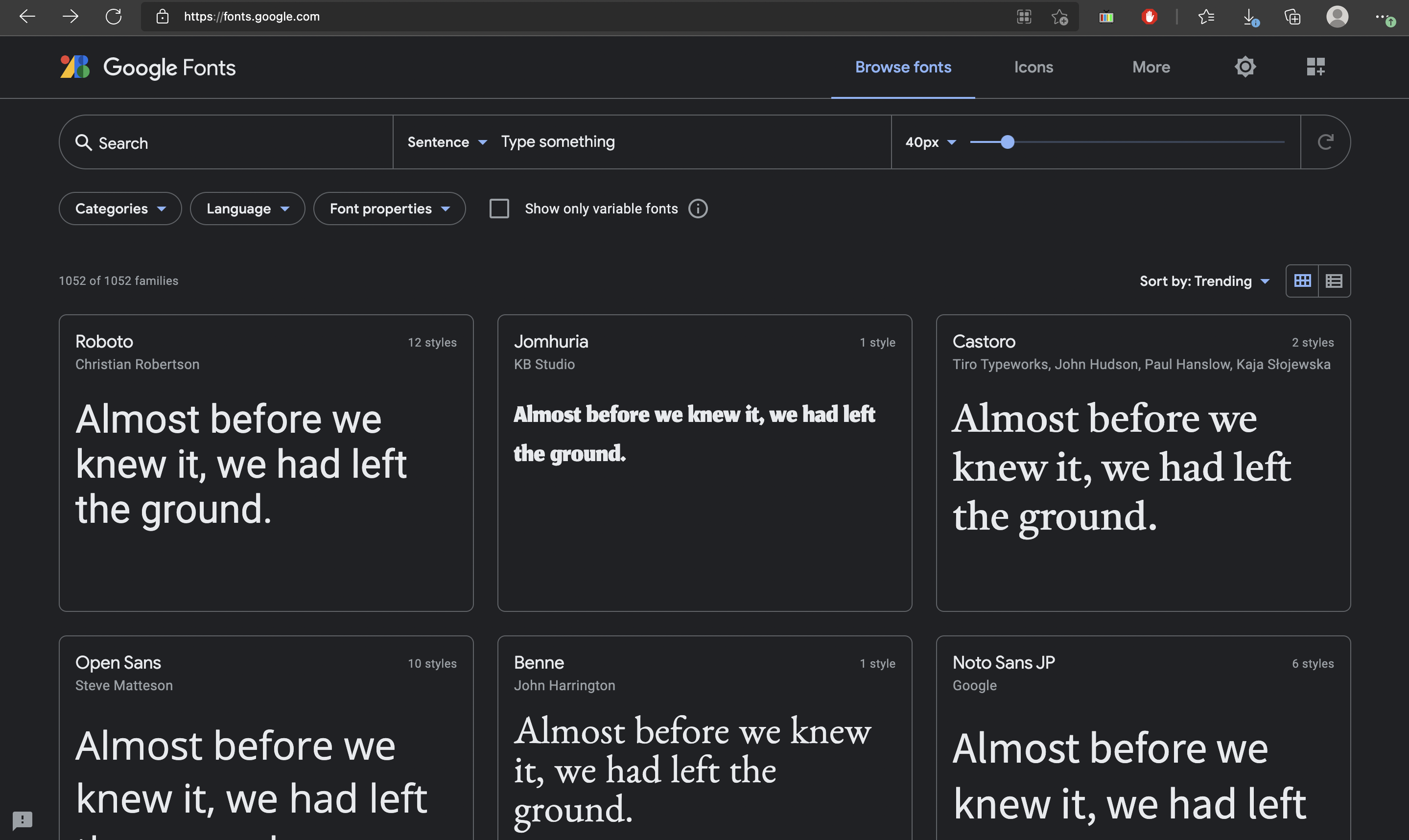Click the 6 styles label on Noto Sans JP
Viewport: 1409px width, 840px height.
coord(1313,663)
